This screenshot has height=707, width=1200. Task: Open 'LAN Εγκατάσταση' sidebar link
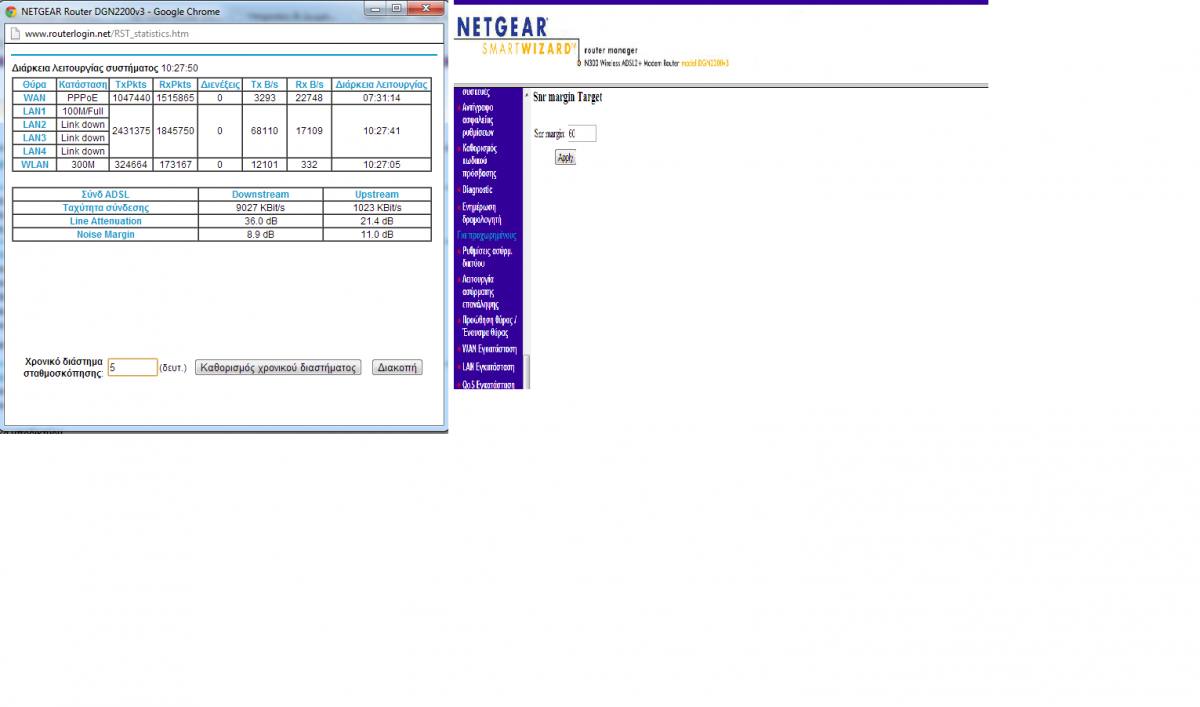(488, 367)
